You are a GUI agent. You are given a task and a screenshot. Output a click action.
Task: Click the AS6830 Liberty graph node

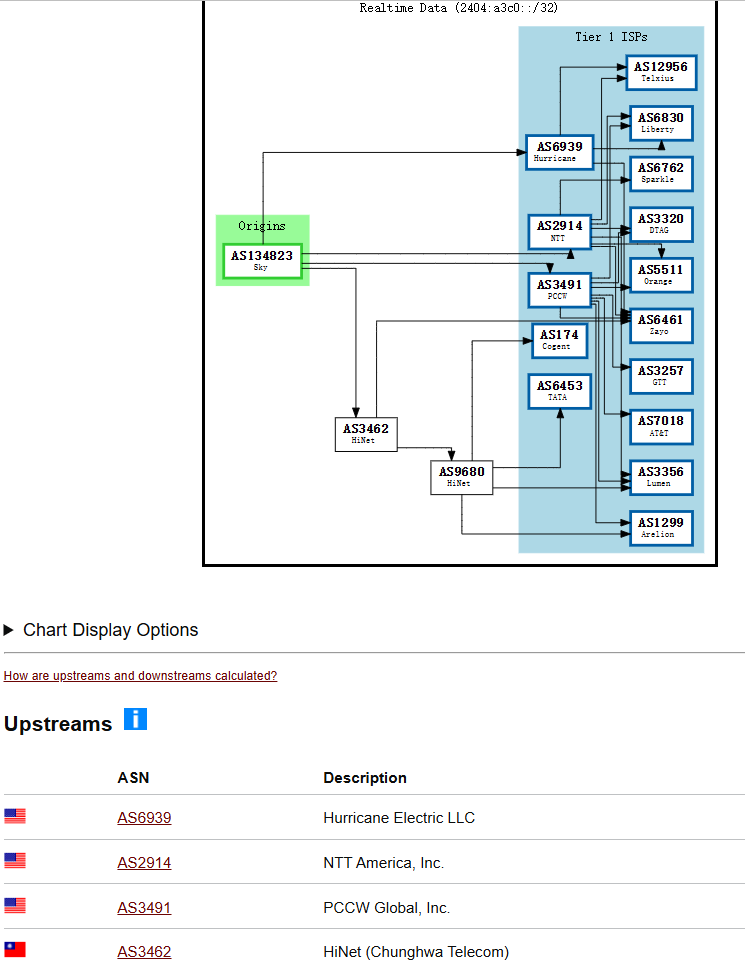point(661,123)
